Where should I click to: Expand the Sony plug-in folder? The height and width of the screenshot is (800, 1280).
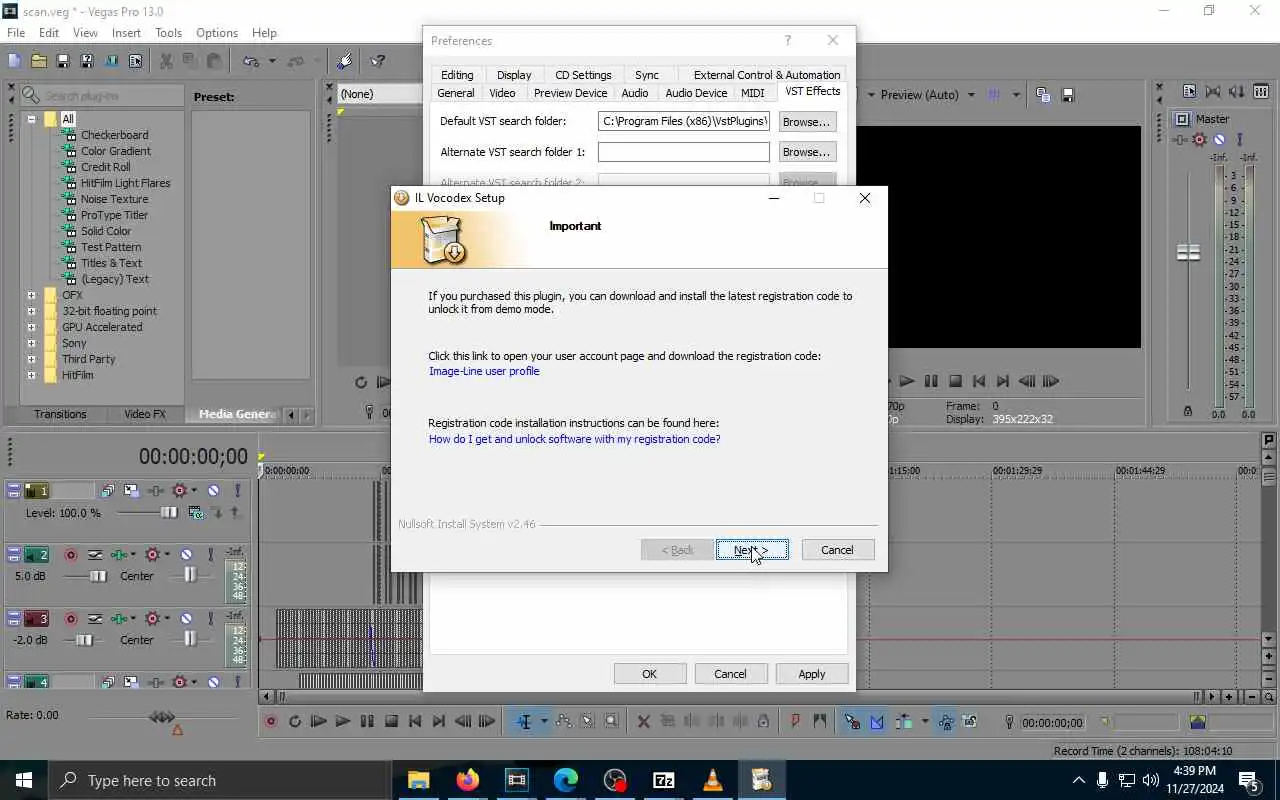(31, 343)
